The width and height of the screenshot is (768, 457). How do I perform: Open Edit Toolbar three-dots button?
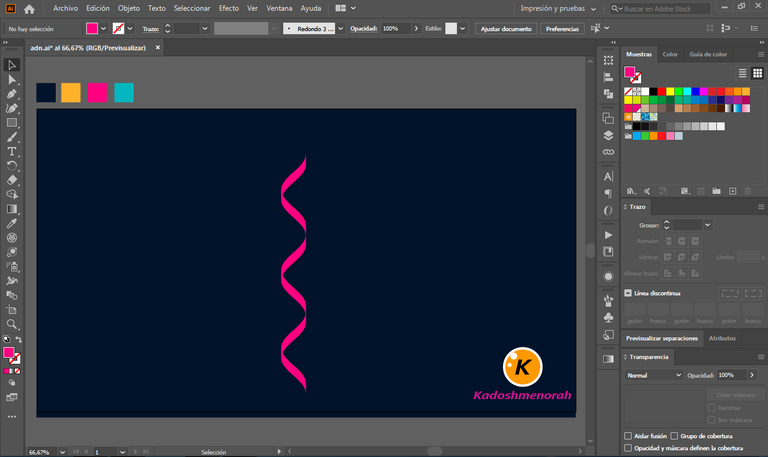[12, 416]
